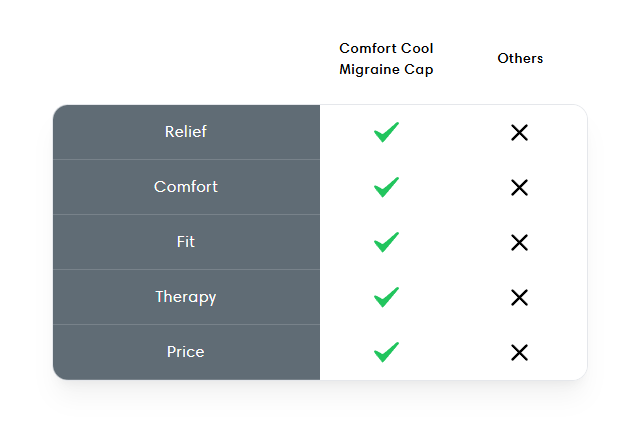Select the Comfort row label
The height and width of the screenshot is (427, 637).
coord(186,187)
